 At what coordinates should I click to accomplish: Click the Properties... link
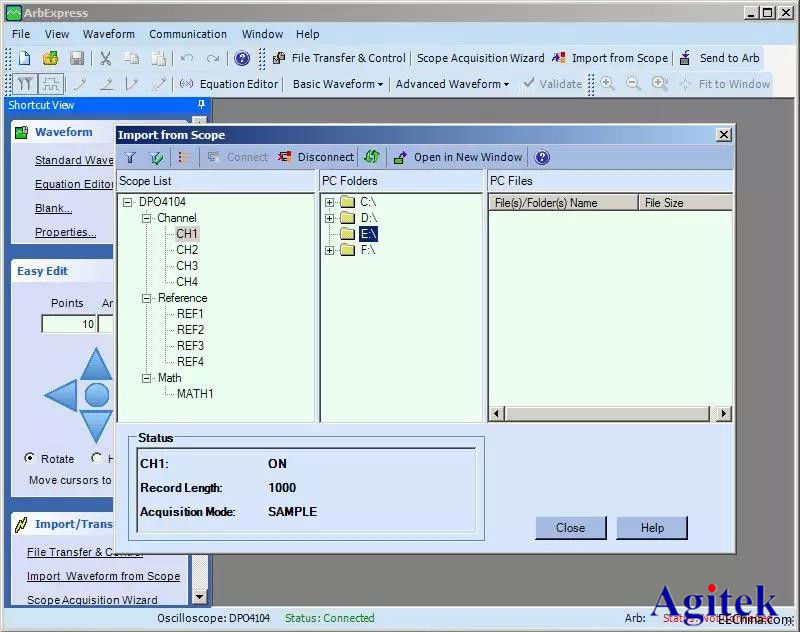[65, 232]
